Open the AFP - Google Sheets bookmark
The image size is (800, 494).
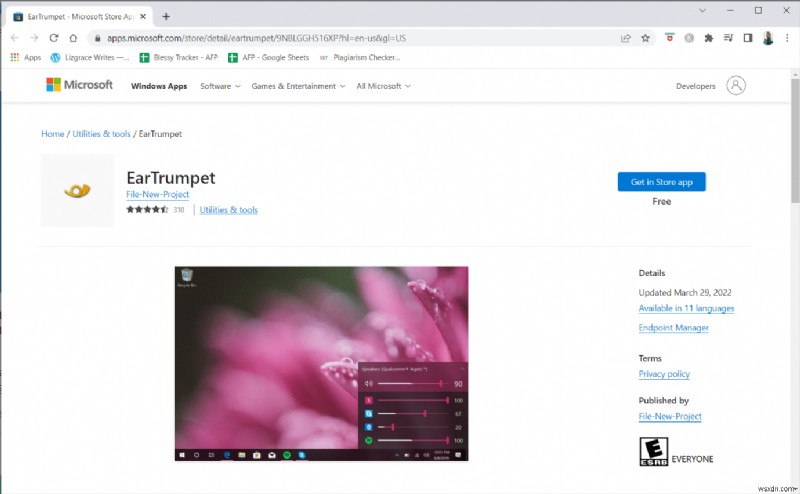[x=269, y=57]
